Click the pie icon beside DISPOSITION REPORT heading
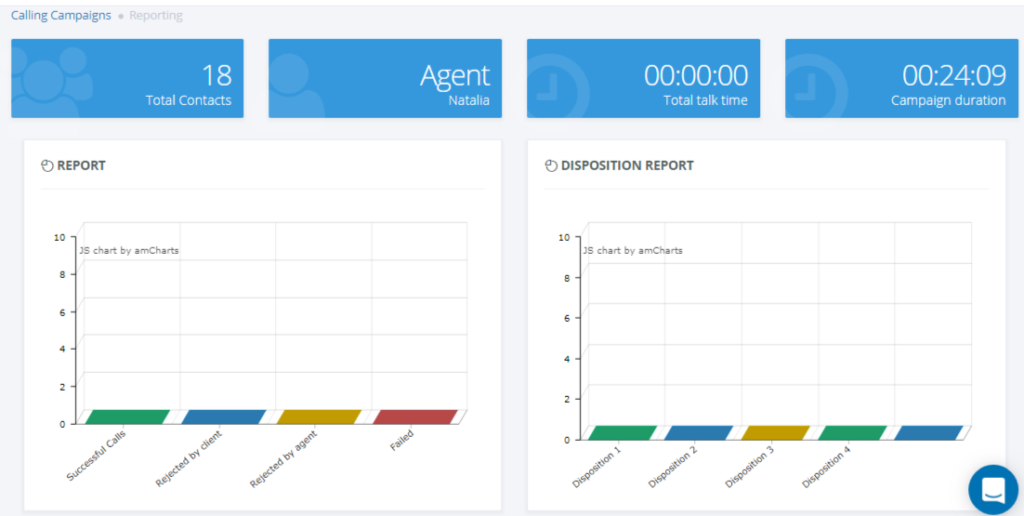 [551, 166]
